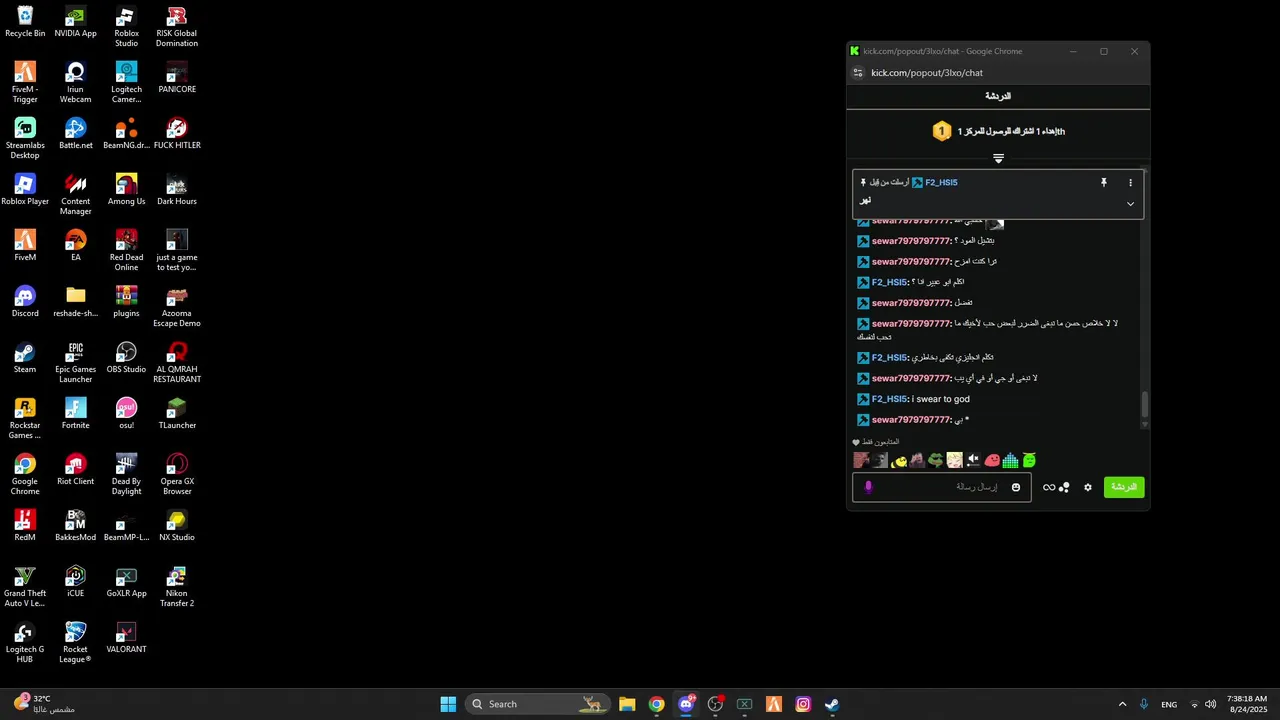Open the clock showing 7:38:18 AM

point(1247,704)
